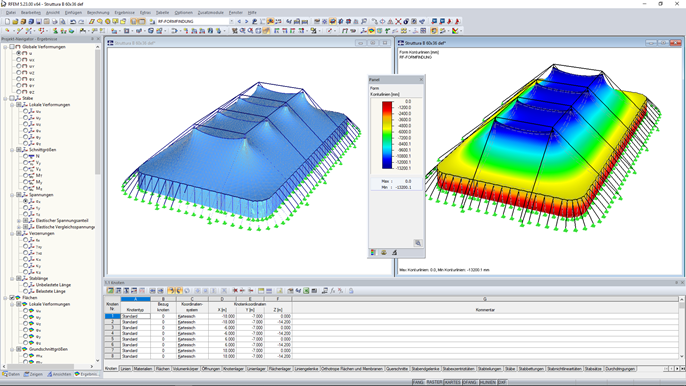
Task: Open Zusatzmodule menu
Action: pos(210,13)
